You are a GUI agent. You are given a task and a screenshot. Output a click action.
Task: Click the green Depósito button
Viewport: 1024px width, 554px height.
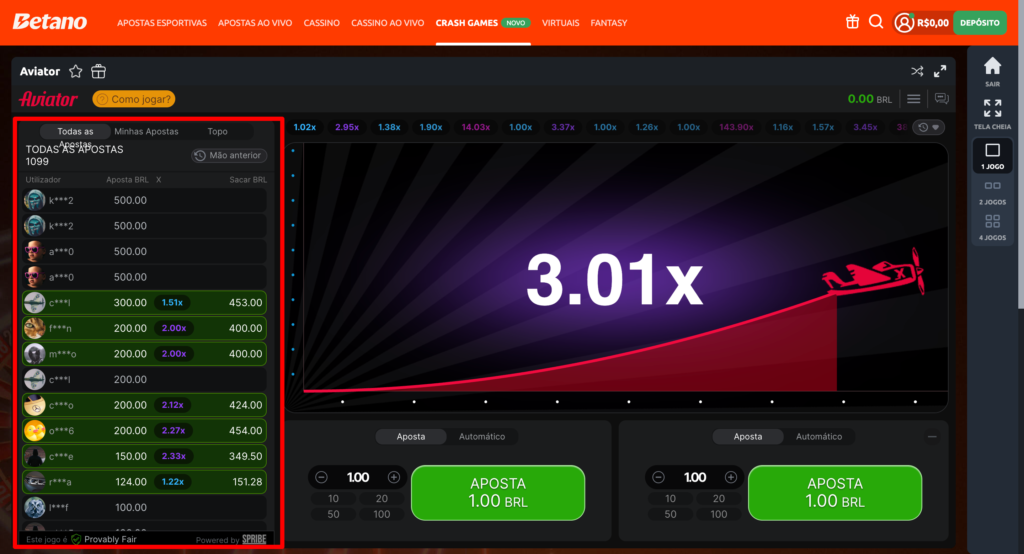click(980, 23)
